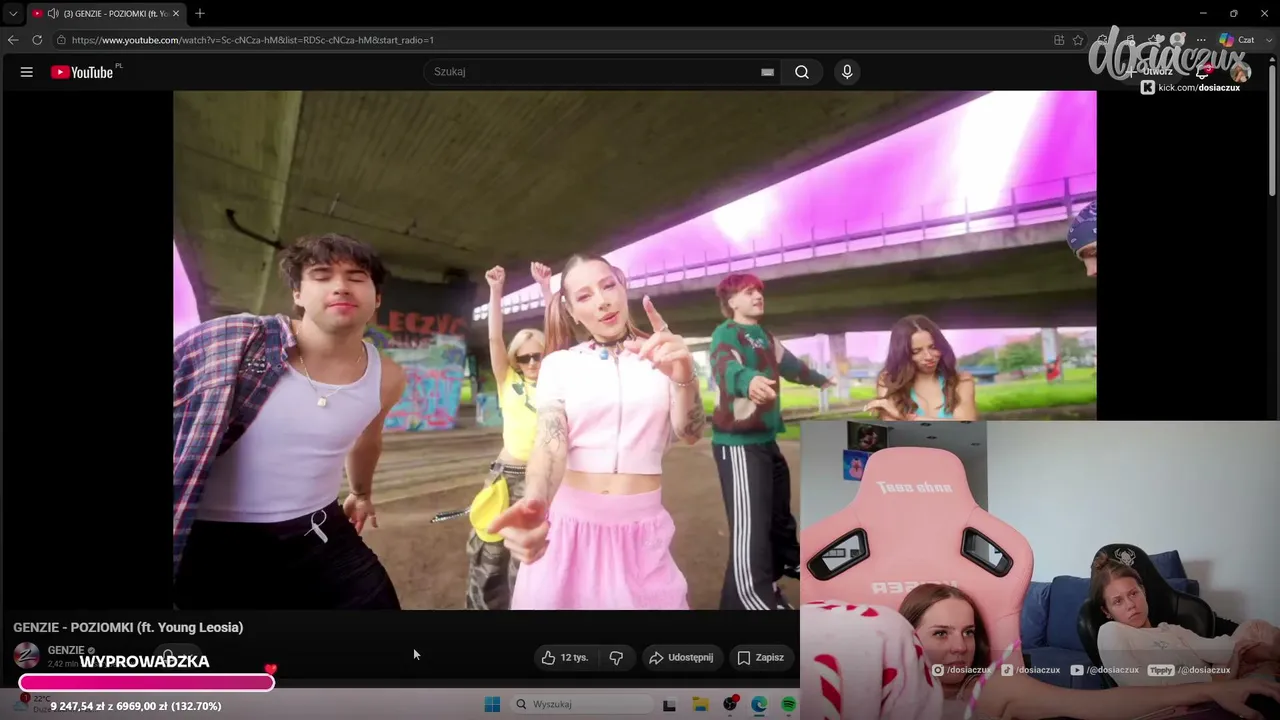Close the GENZIE - POZIOMKI tab
The width and height of the screenshot is (1280, 720).
176,14
